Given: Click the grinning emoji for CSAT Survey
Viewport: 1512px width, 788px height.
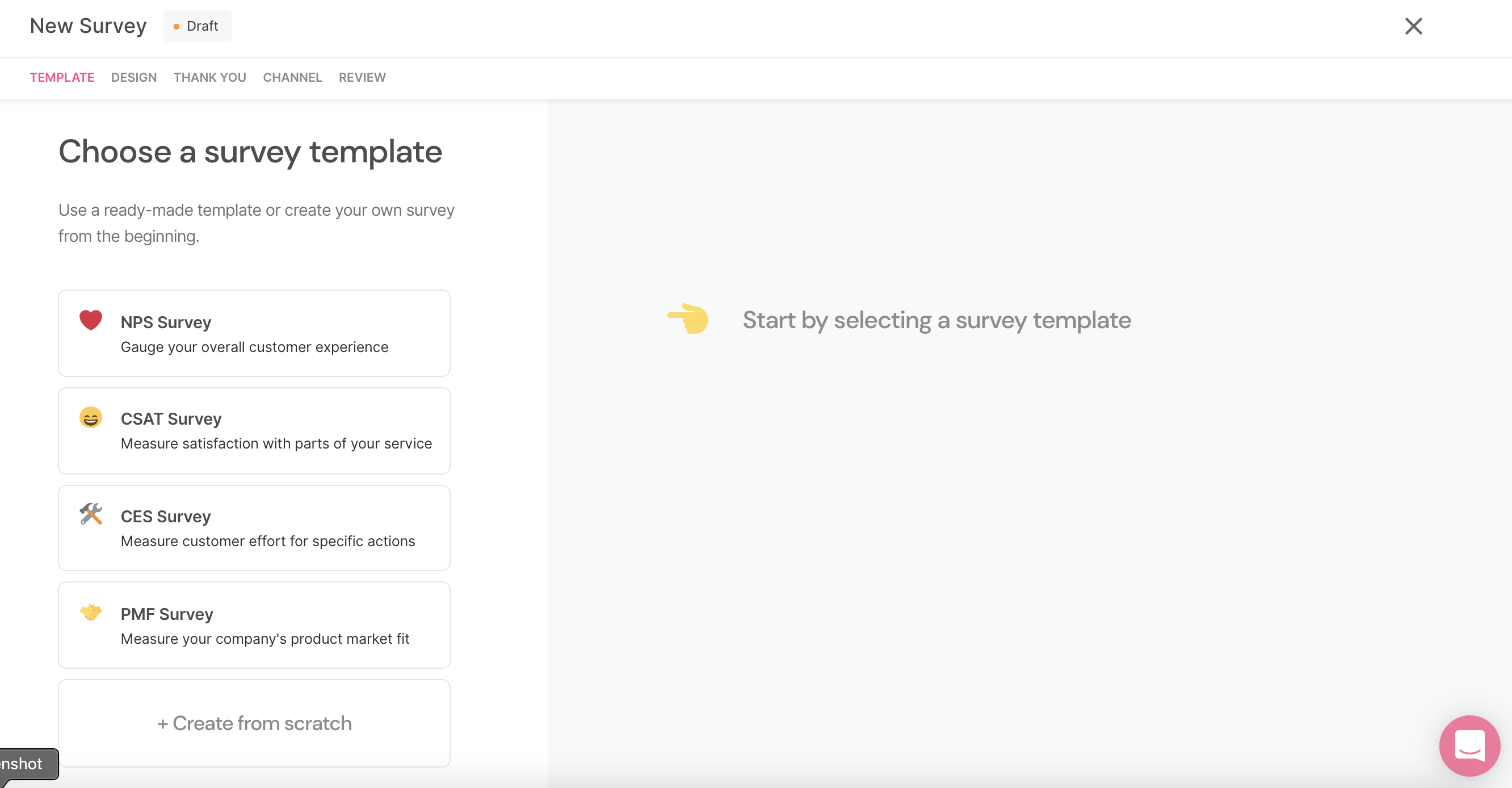Looking at the screenshot, I should click(x=90, y=417).
